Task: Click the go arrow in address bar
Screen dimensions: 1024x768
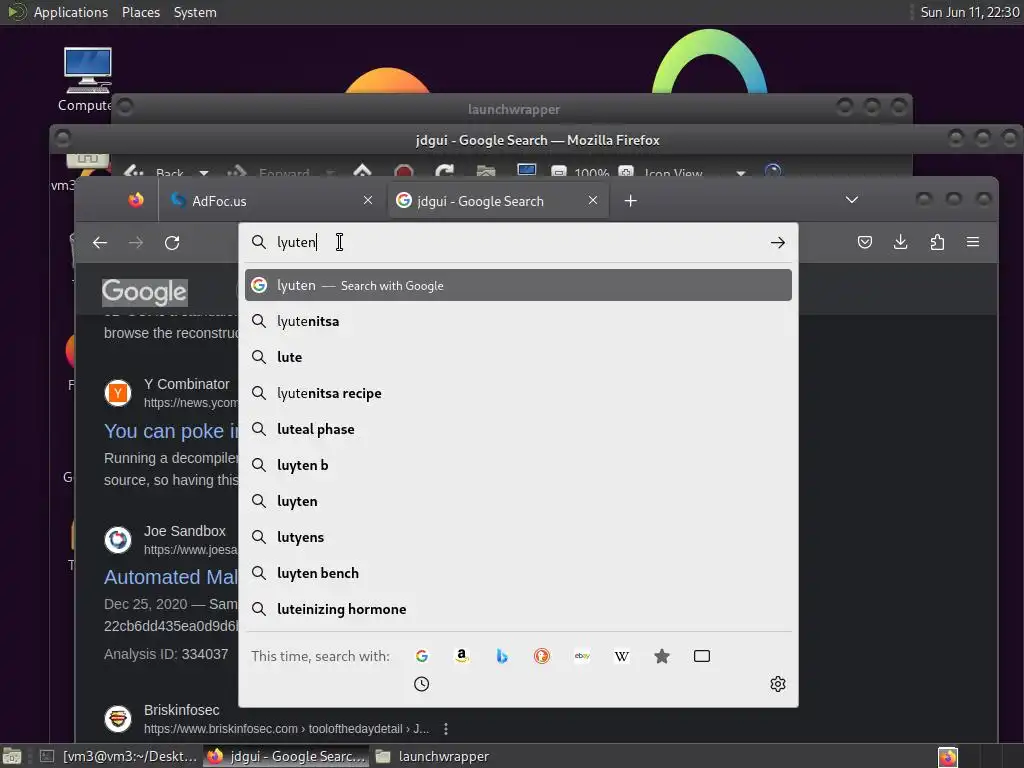Action: [777, 243]
